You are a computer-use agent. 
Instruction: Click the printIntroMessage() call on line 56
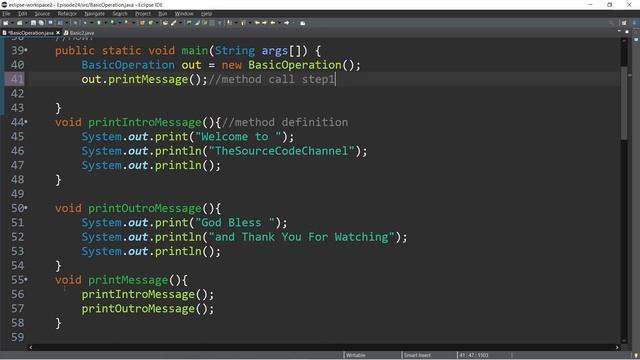coord(147,294)
